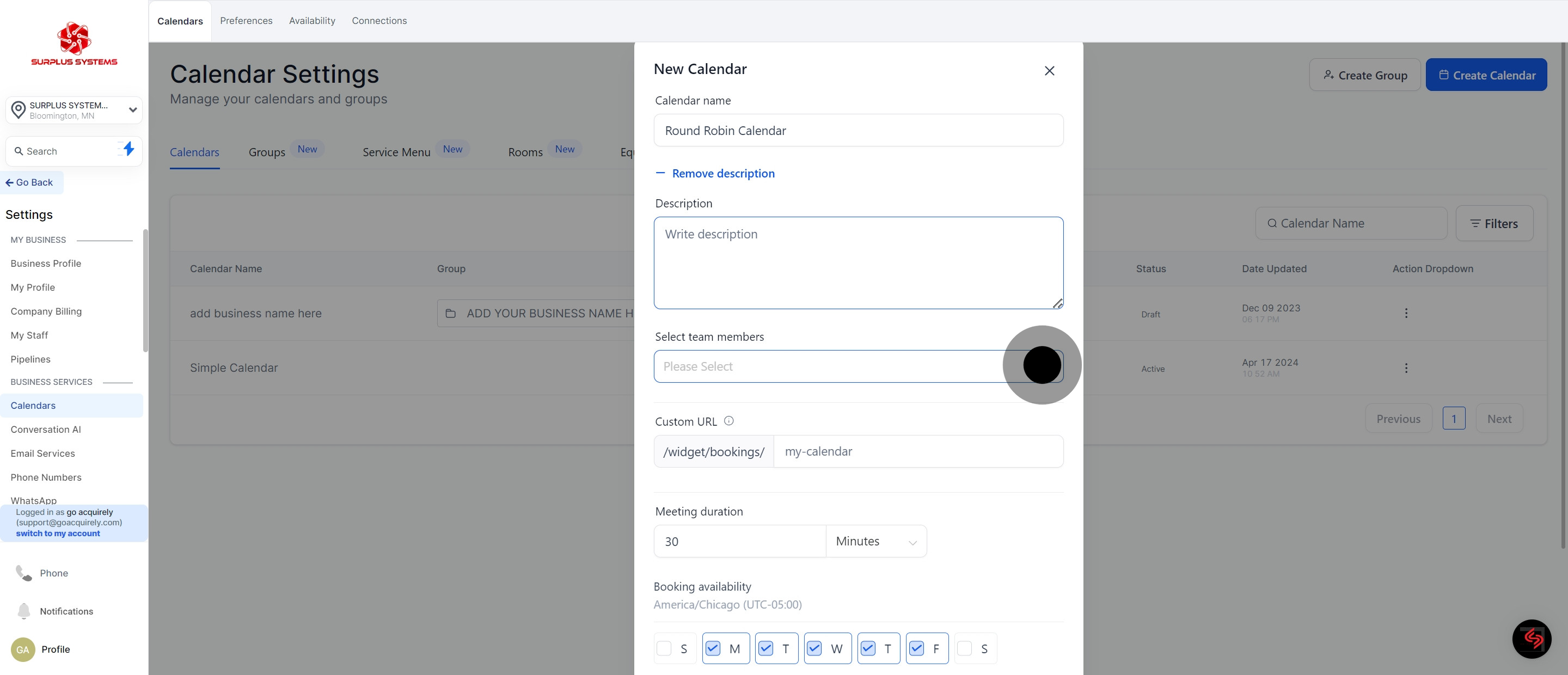Open three-dot menu for Draft calendar row
The image size is (1568, 675).
(1405, 314)
